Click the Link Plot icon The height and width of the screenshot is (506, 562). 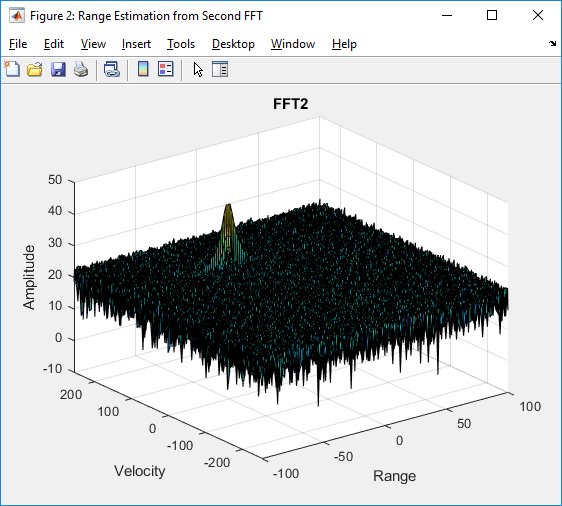pyautogui.click(x=112, y=69)
